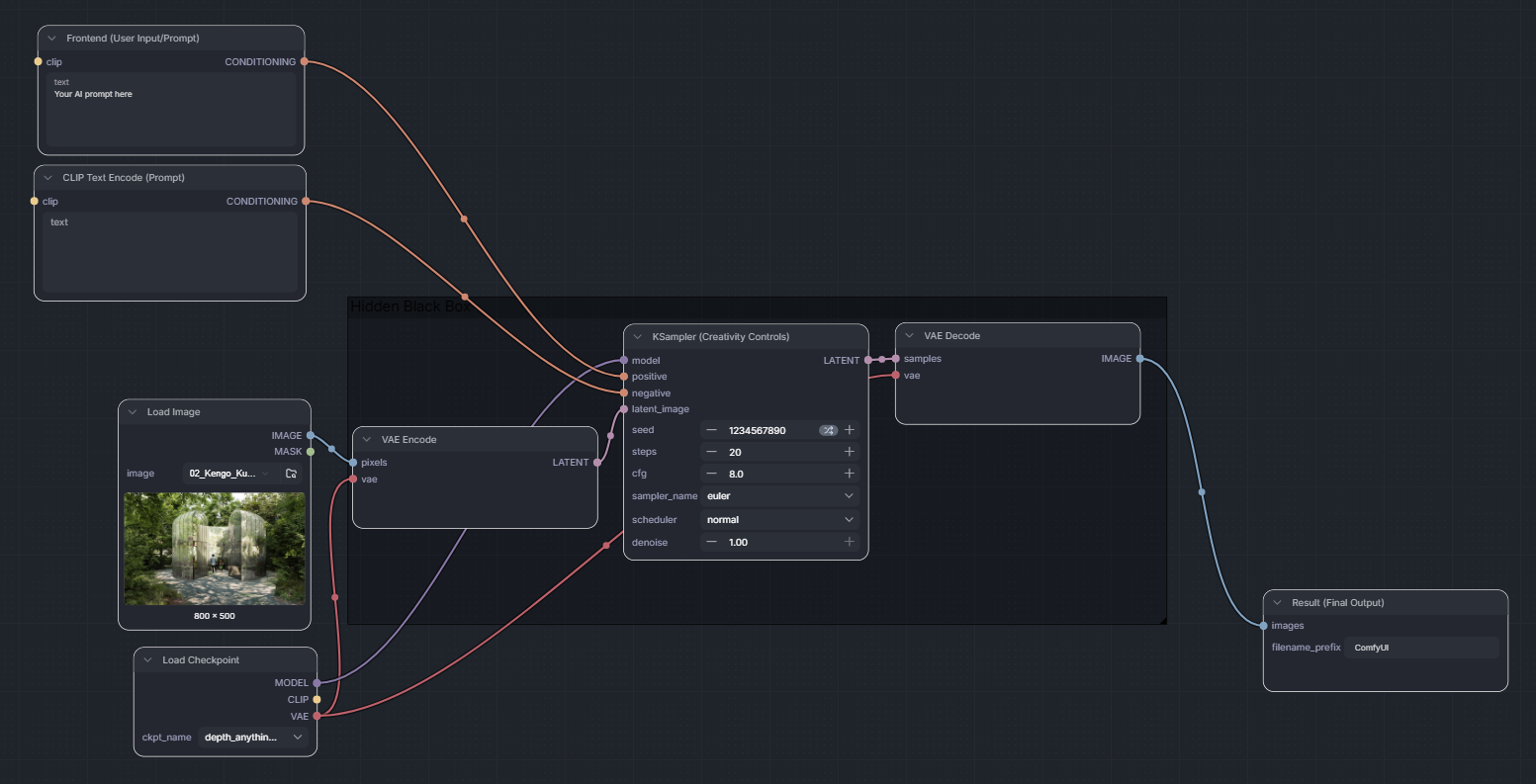Click the CLIP output port on Load Checkpoint
This screenshot has width=1536, height=784.
point(316,699)
